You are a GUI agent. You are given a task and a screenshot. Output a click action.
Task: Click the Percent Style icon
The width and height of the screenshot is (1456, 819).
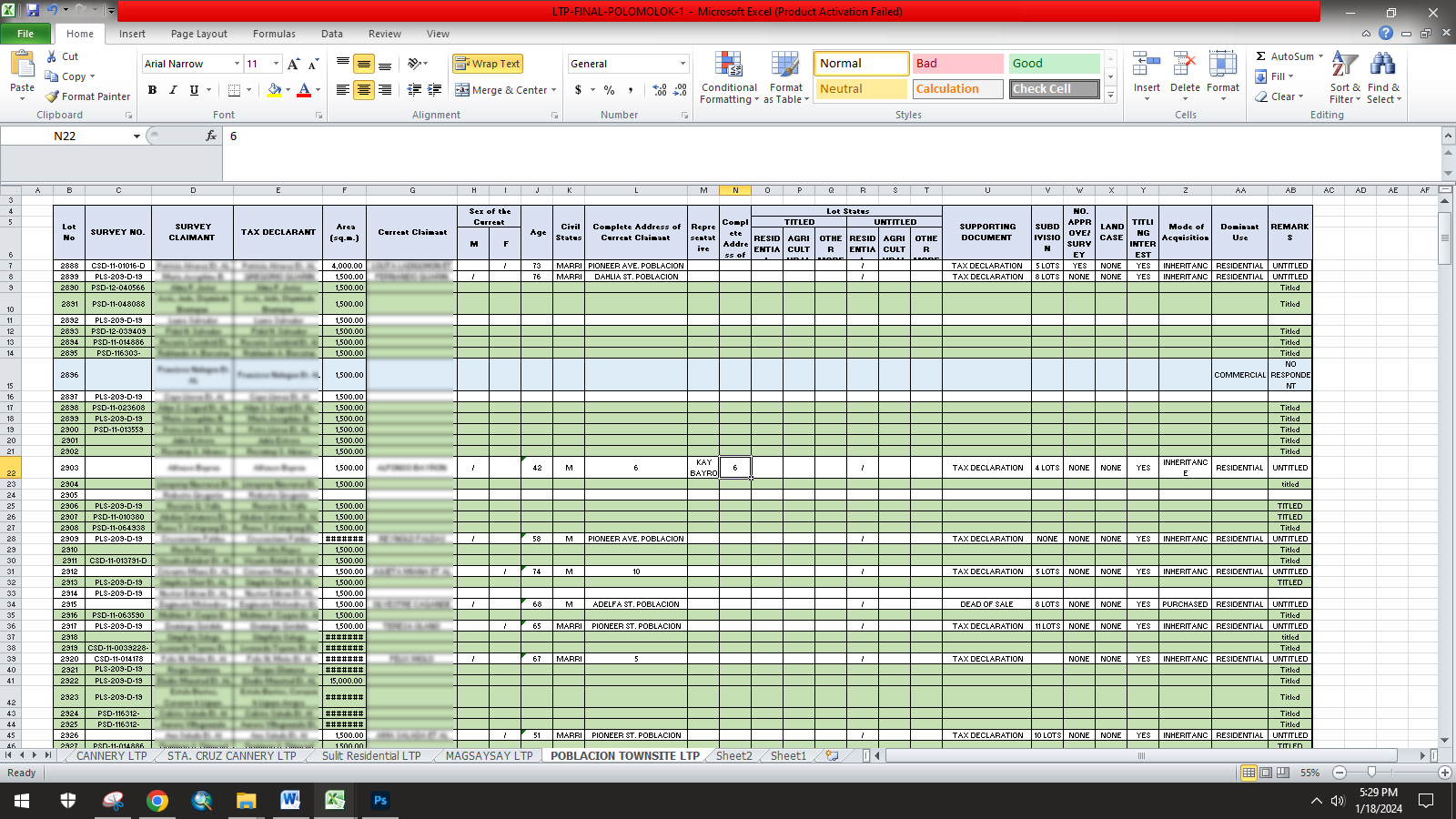click(x=609, y=90)
